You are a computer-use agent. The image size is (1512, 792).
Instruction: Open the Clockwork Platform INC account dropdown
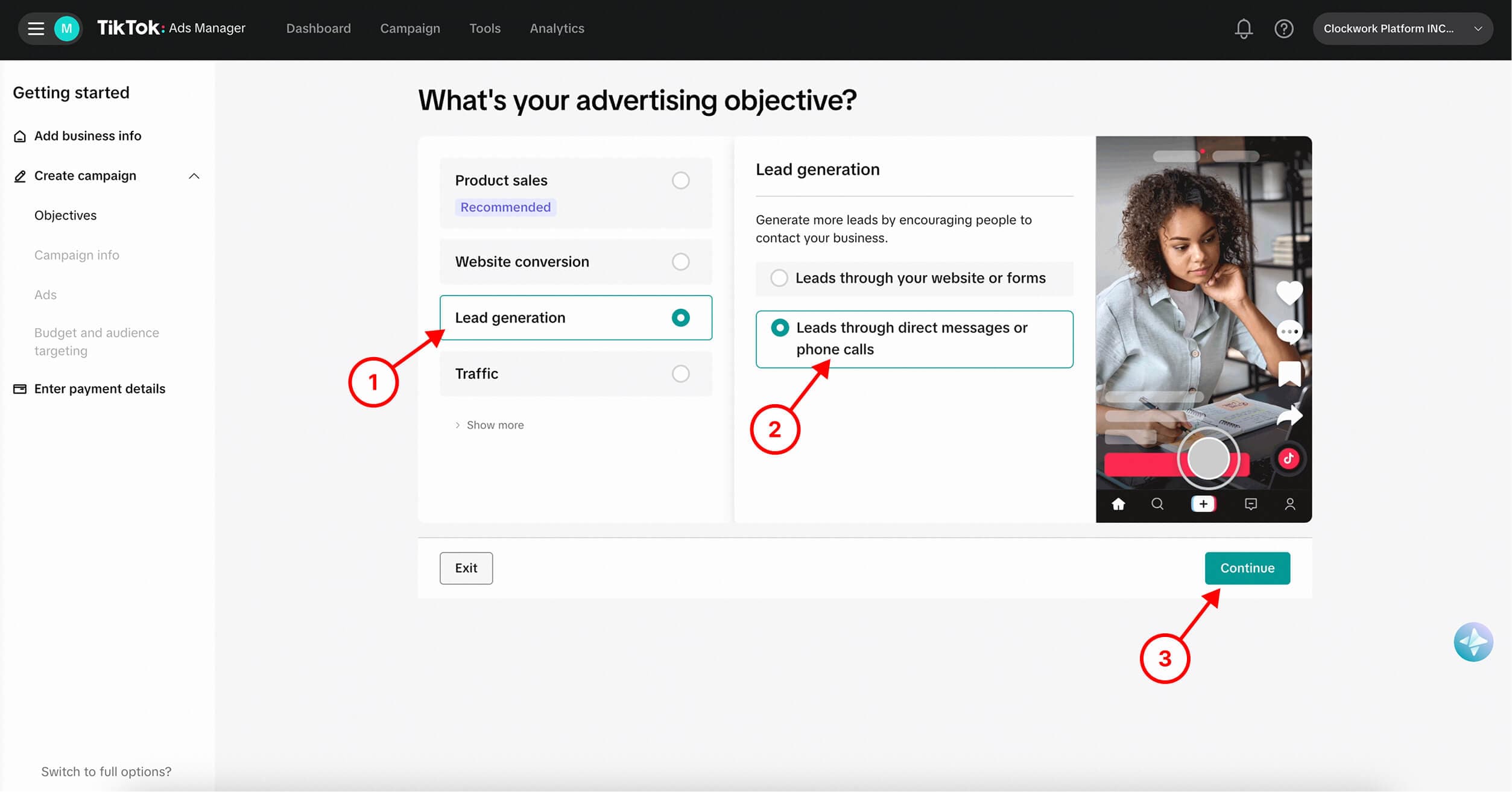click(x=1403, y=28)
